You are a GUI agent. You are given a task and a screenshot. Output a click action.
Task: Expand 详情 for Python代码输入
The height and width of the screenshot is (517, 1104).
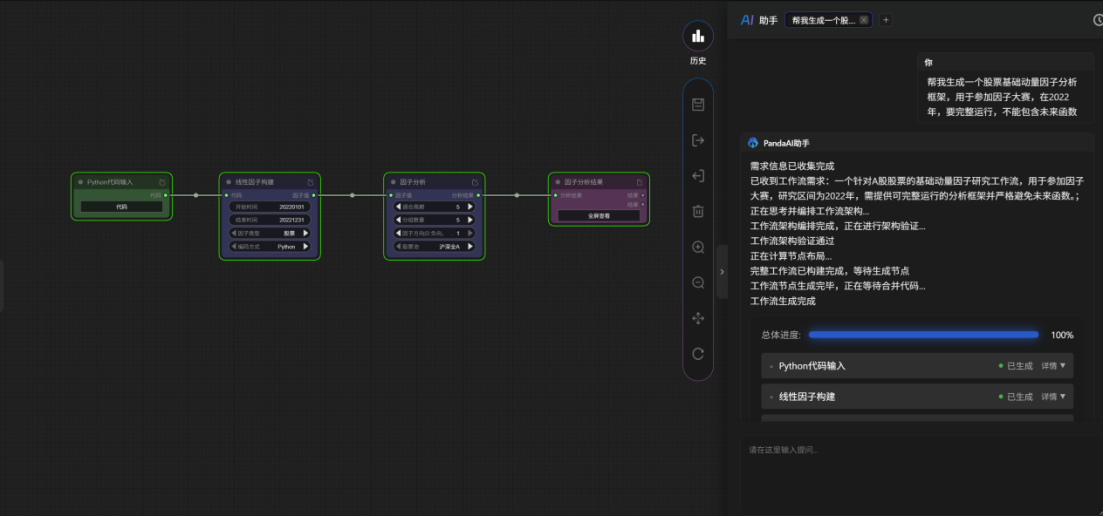click(1054, 366)
